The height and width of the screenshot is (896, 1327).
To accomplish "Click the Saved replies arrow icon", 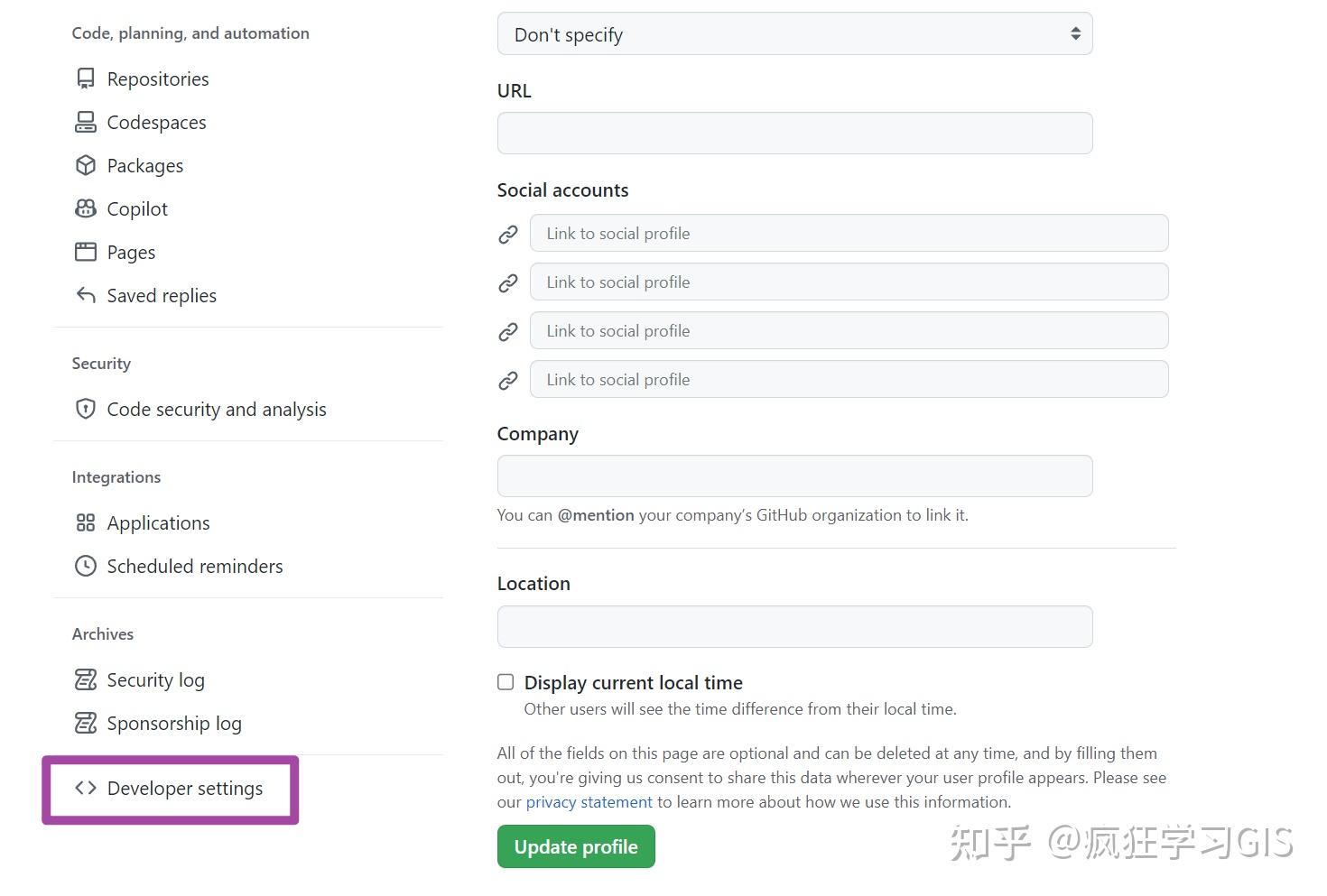I will coord(86,295).
